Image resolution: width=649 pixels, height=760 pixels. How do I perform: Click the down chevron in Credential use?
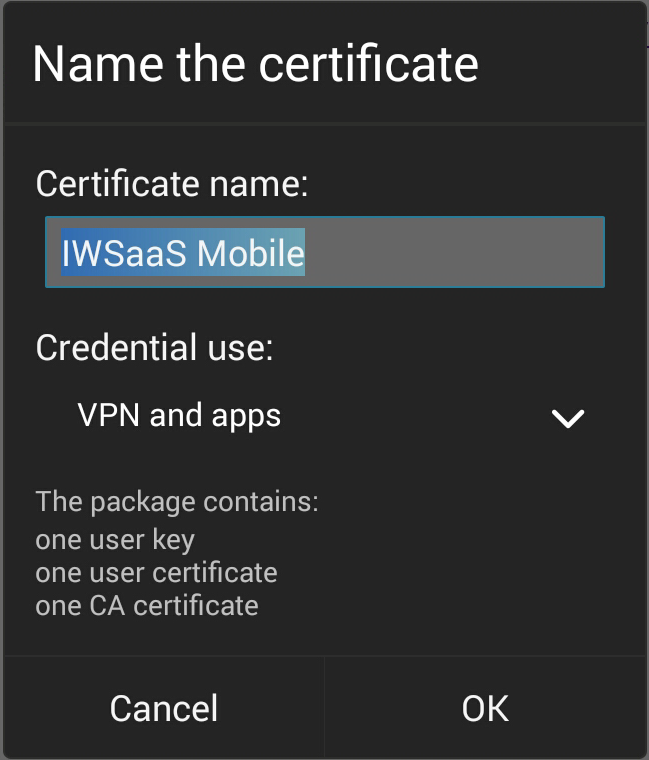567,419
